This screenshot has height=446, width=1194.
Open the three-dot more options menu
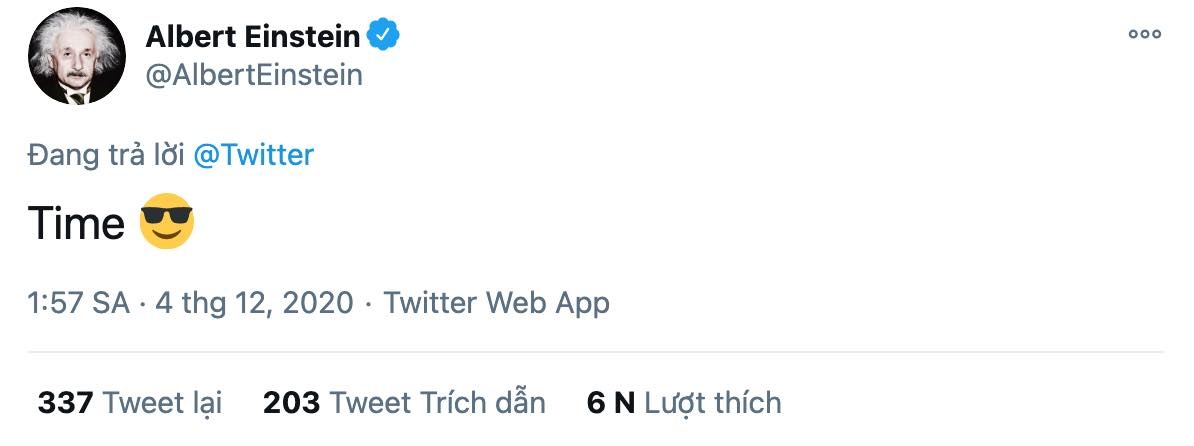(x=1144, y=34)
